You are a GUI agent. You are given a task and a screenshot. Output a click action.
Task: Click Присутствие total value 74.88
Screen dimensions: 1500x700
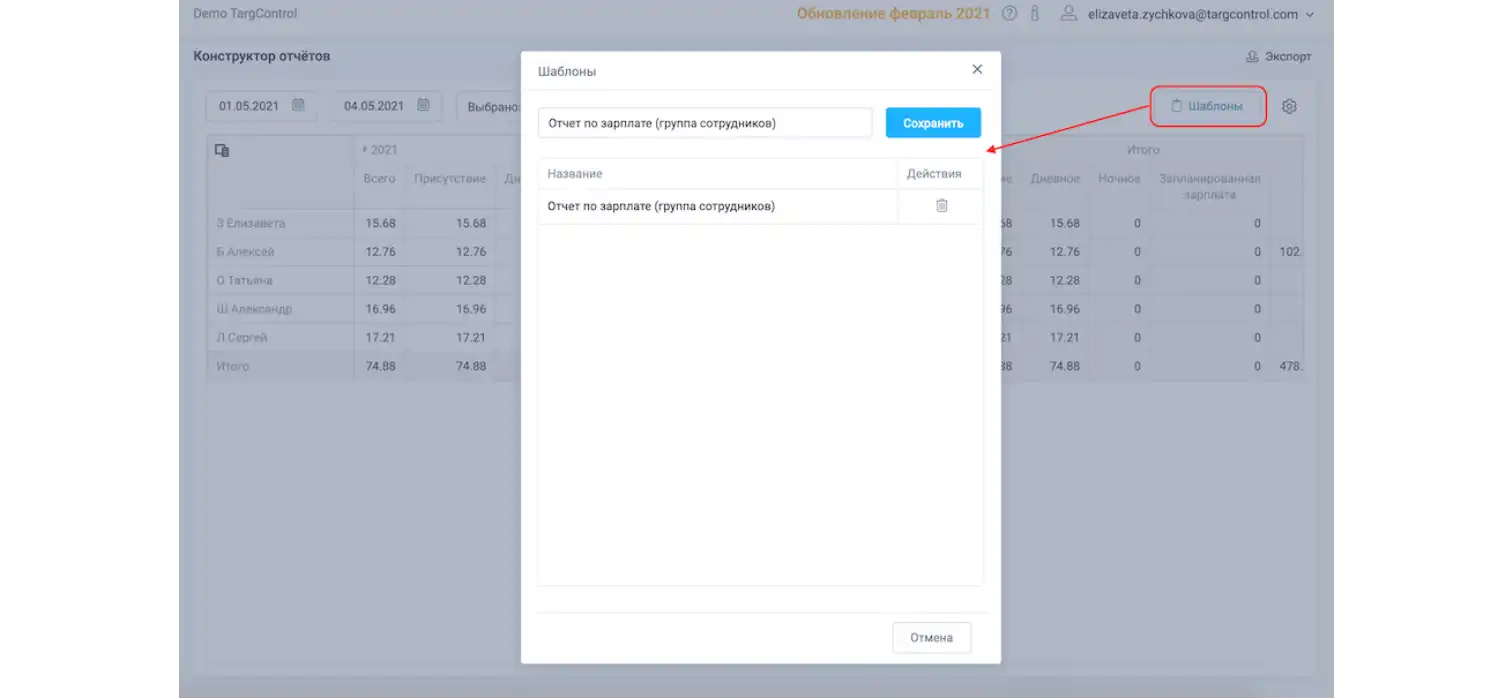[471, 366]
